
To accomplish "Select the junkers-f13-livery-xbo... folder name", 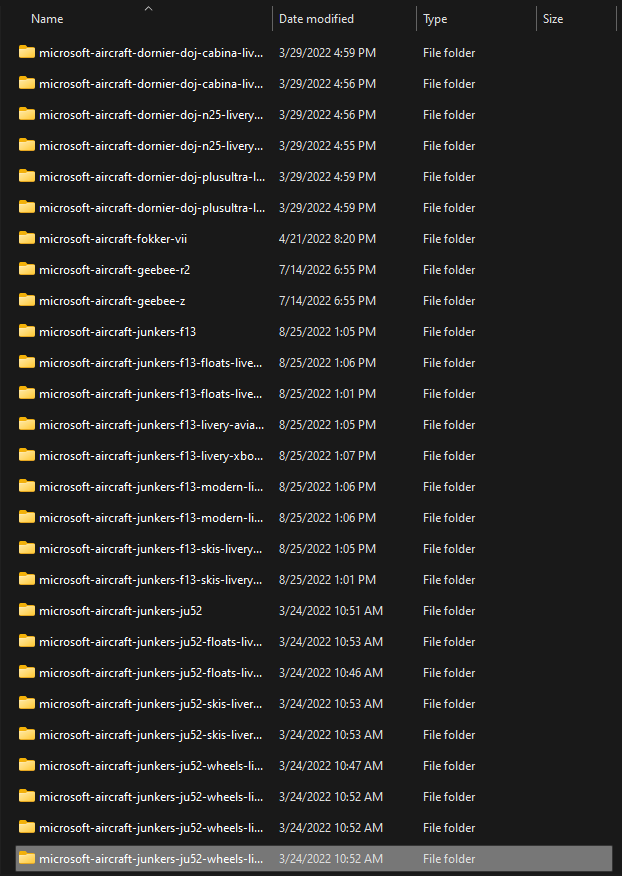I will click(151, 455).
